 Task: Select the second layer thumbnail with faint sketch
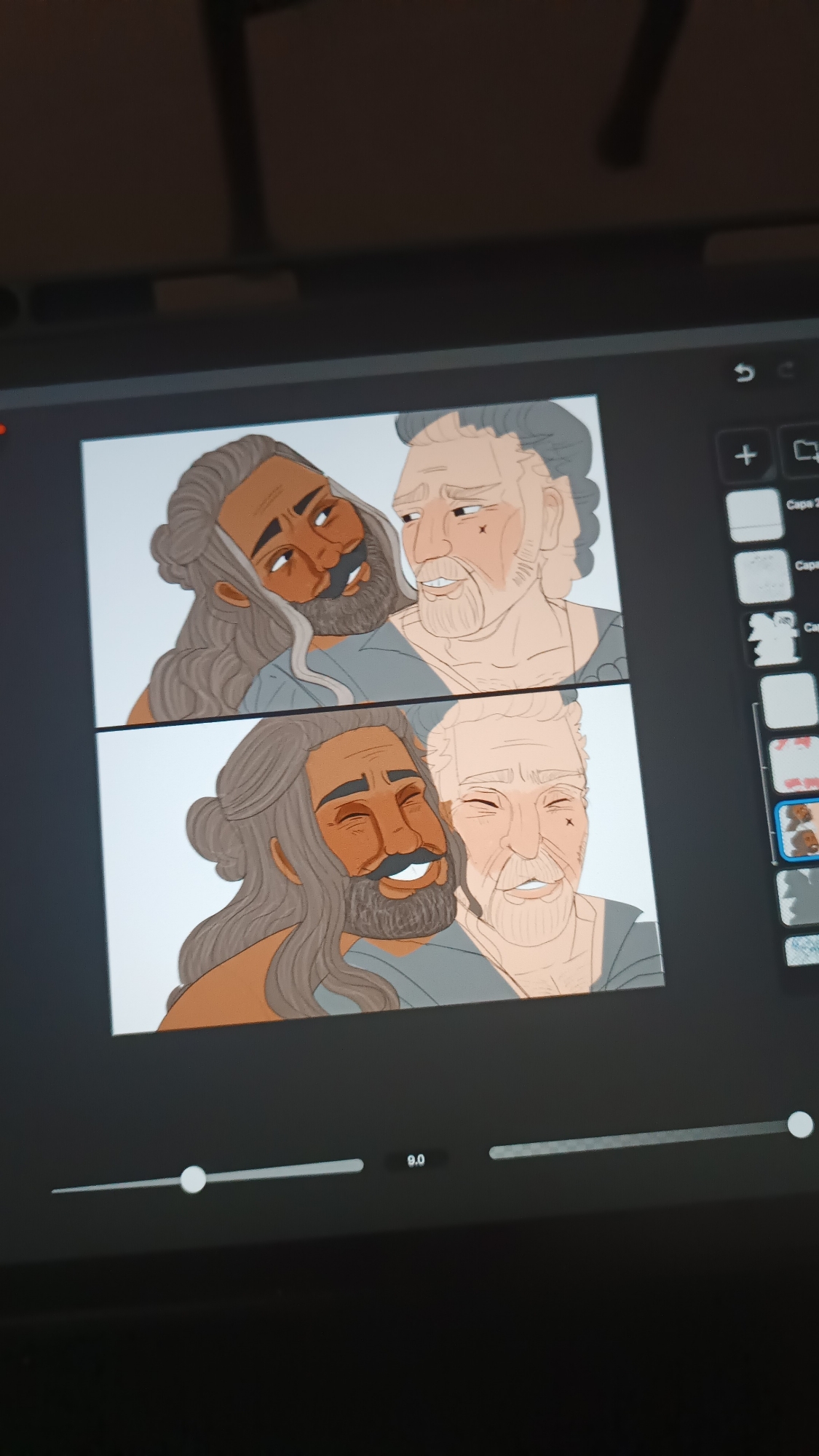[764, 576]
